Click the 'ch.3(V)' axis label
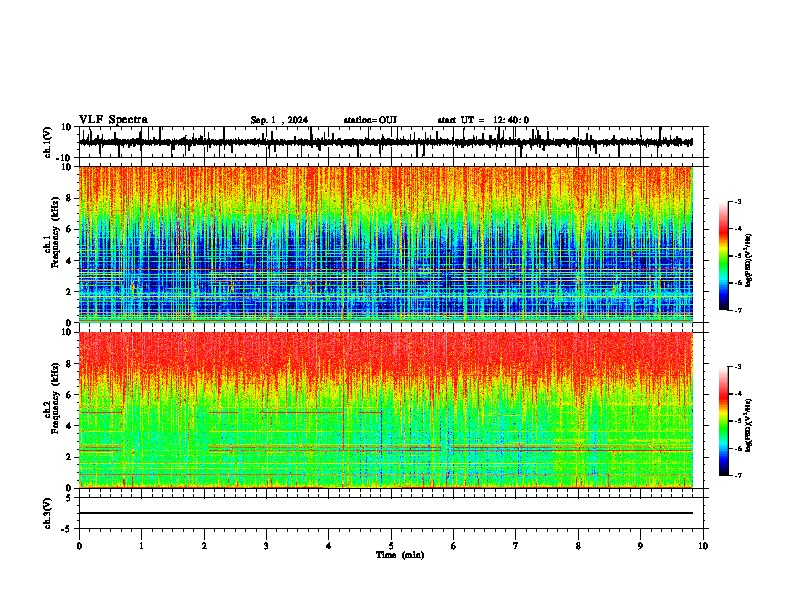The width and height of the screenshot is (792, 612). coord(48,513)
